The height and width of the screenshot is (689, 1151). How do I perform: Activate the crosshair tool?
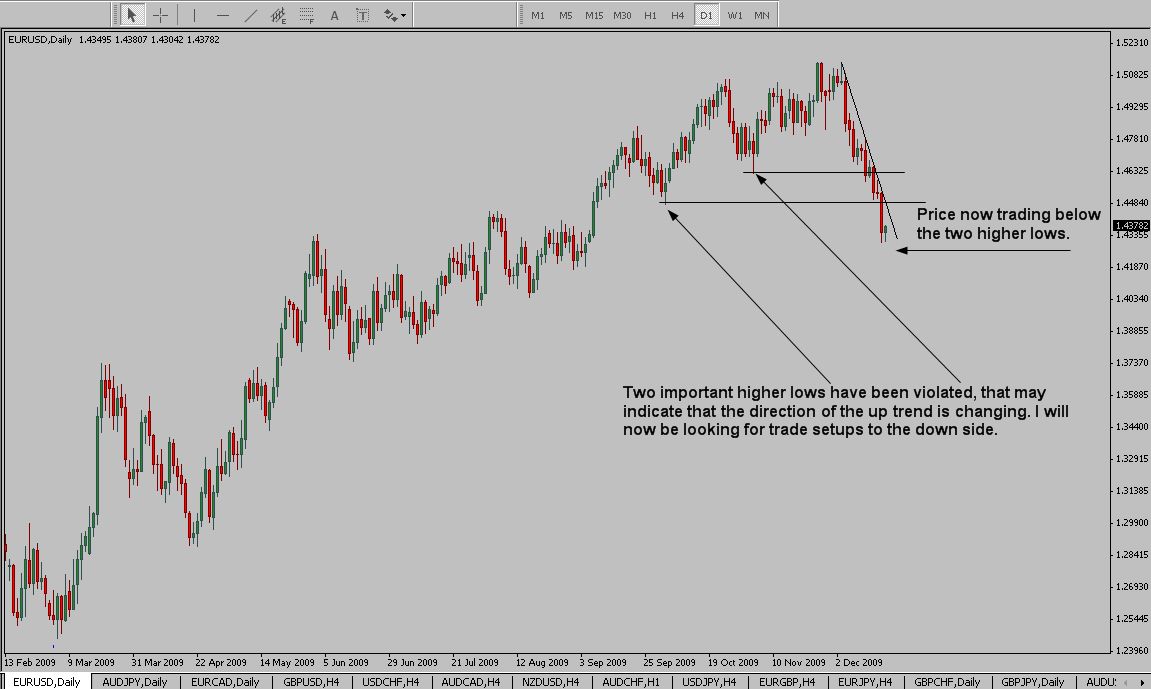click(x=160, y=15)
